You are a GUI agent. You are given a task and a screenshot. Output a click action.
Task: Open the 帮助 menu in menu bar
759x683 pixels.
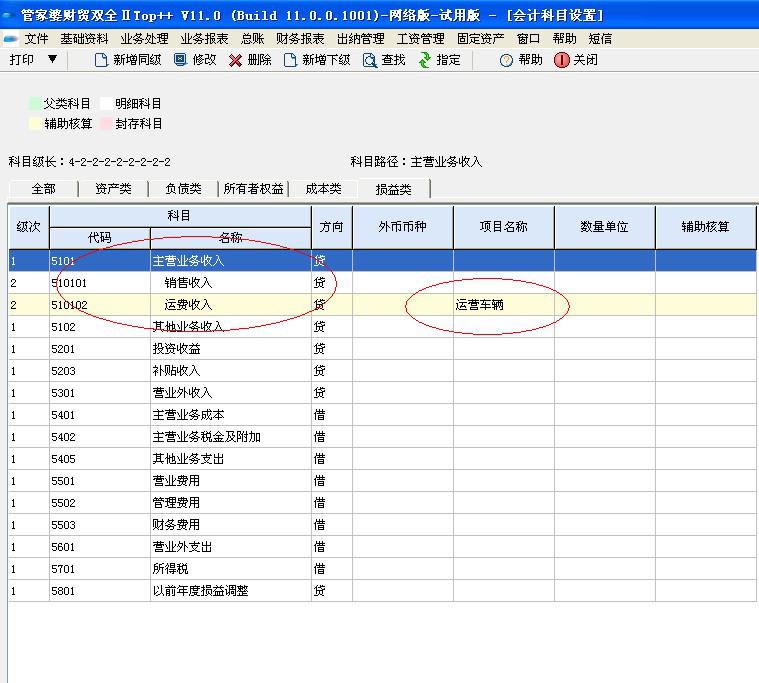(x=564, y=39)
